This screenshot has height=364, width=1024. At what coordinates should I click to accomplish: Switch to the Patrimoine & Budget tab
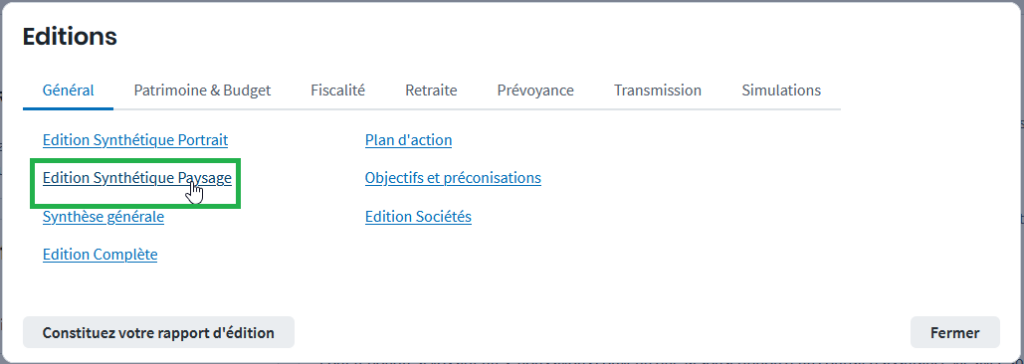click(202, 90)
